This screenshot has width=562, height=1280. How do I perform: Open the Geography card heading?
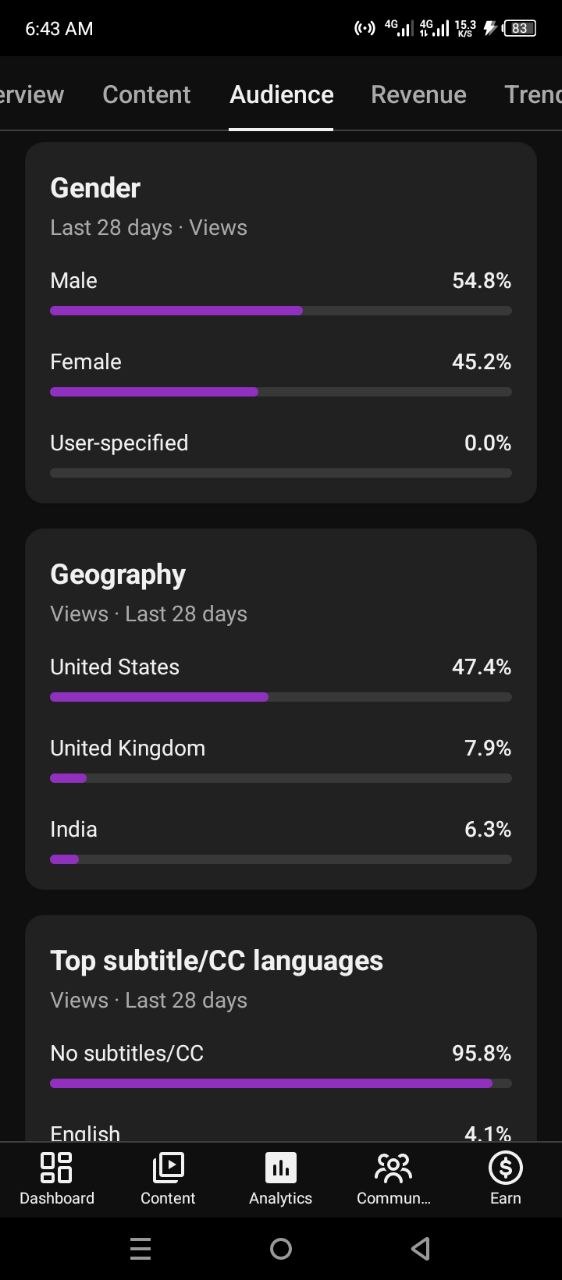tap(118, 574)
